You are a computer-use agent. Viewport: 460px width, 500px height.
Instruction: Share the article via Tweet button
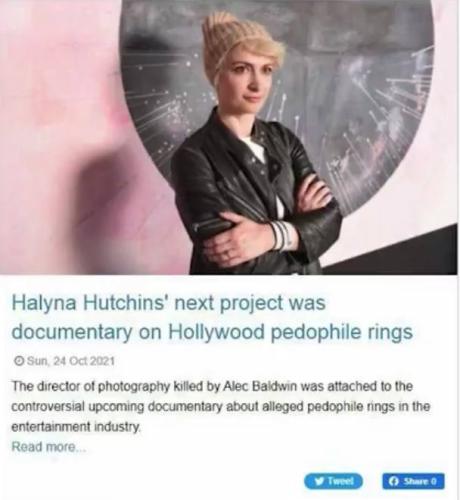tap(333, 481)
